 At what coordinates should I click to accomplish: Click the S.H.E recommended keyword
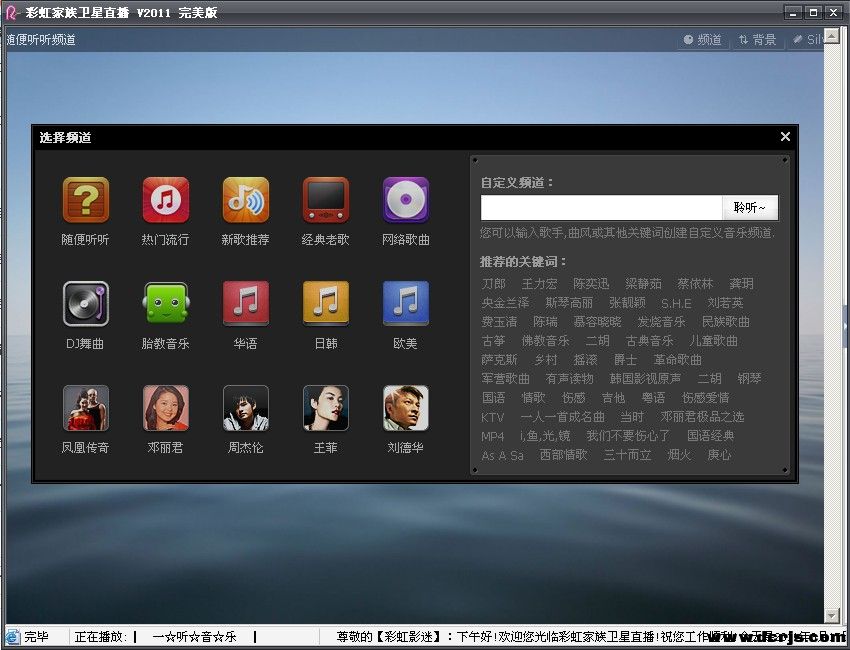(x=677, y=303)
